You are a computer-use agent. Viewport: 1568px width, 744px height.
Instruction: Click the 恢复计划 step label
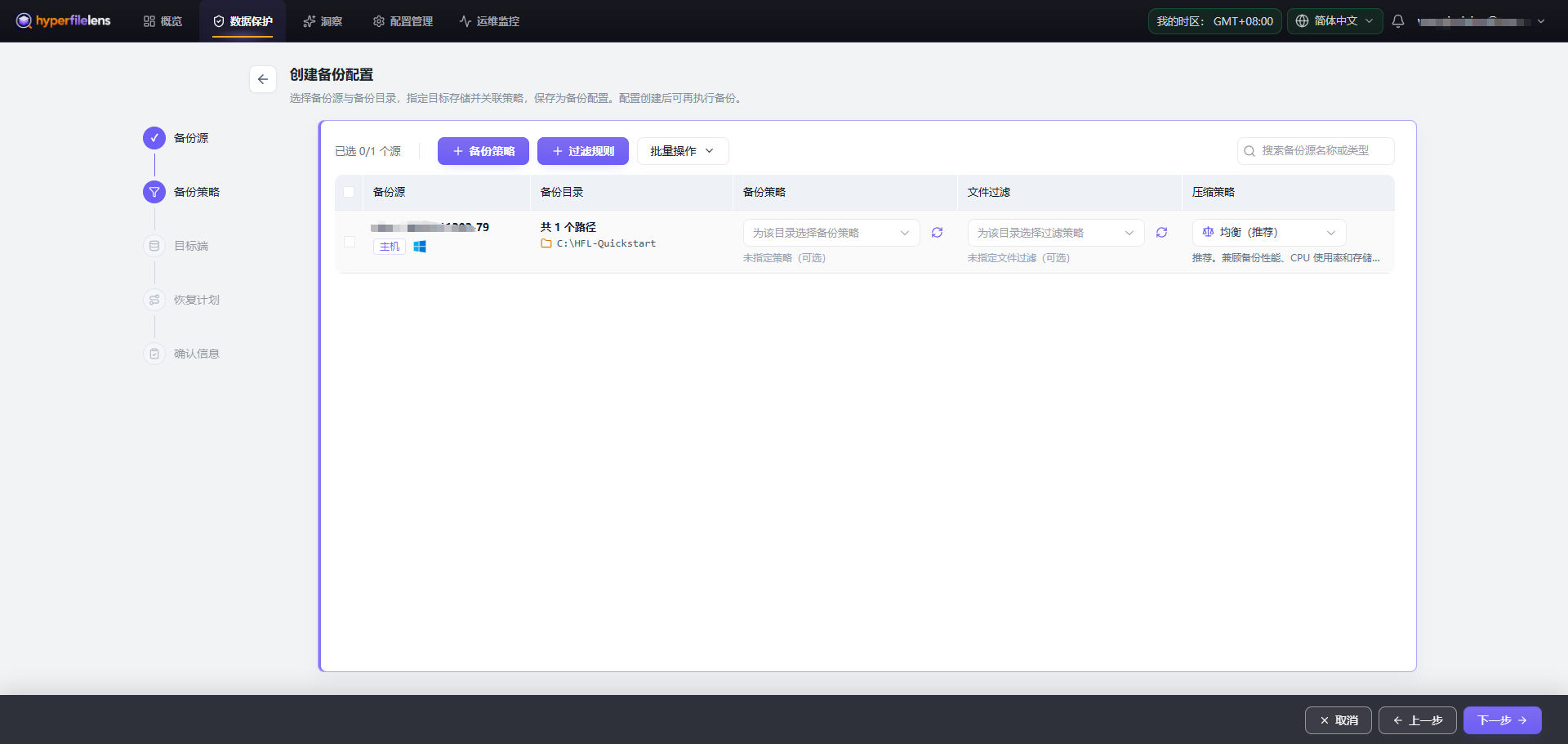coord(197,300)
